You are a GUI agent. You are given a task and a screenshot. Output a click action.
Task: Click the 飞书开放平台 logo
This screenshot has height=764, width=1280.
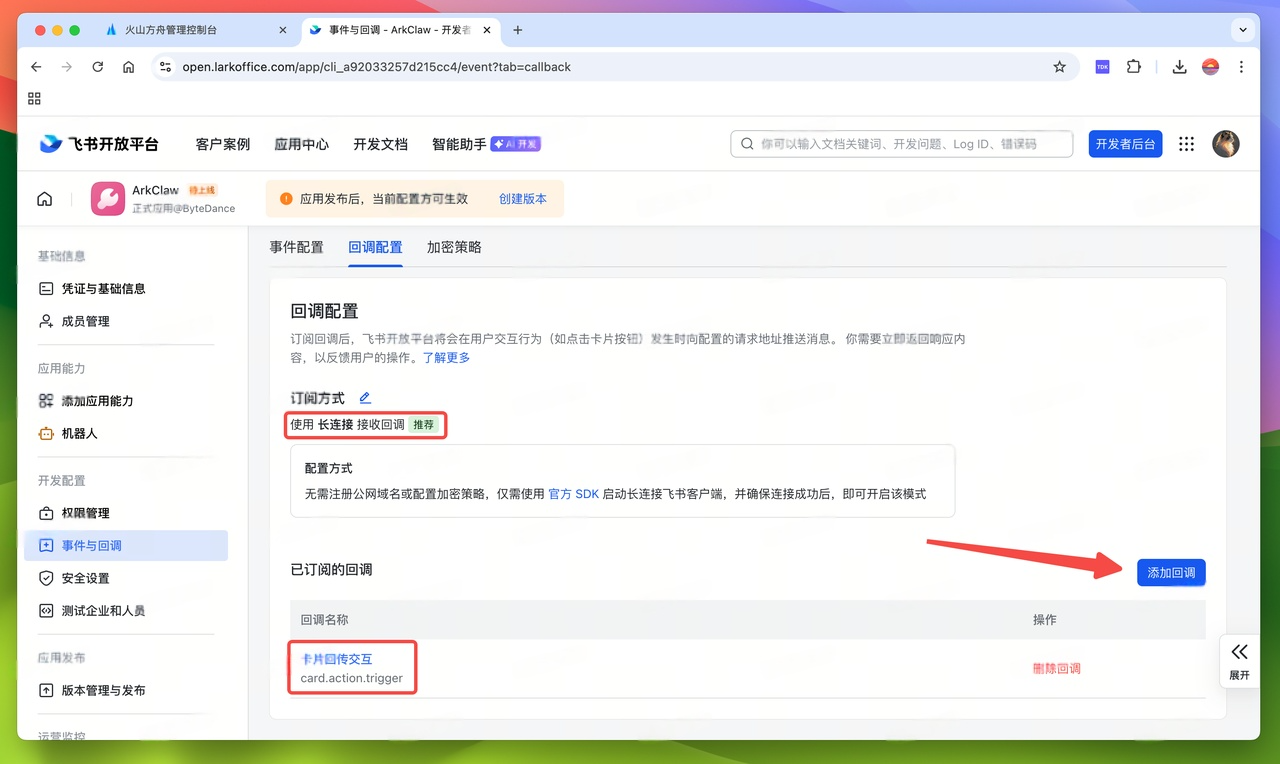pos(97,143)
